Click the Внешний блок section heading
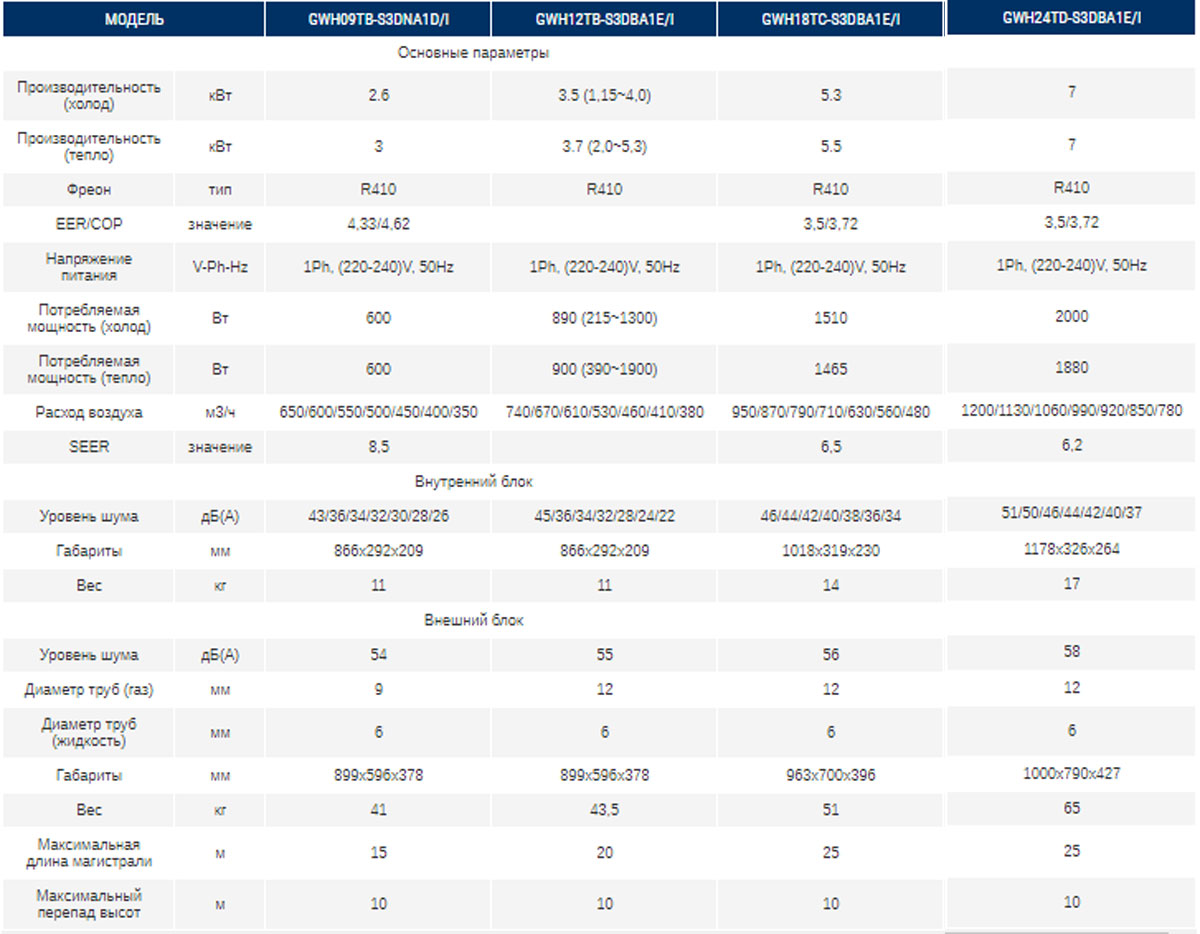The height and width of the screenshot is (934, 1200). pos(473,620)
